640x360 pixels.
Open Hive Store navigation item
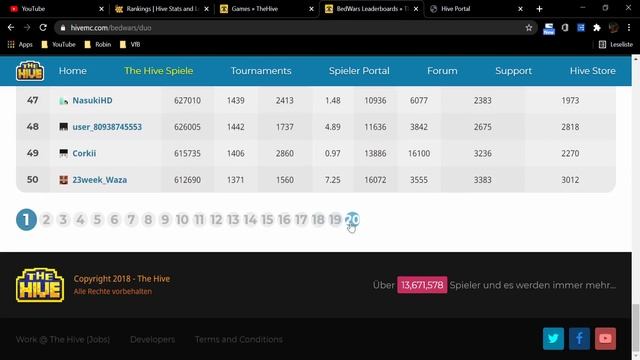[x=593, y=71]
